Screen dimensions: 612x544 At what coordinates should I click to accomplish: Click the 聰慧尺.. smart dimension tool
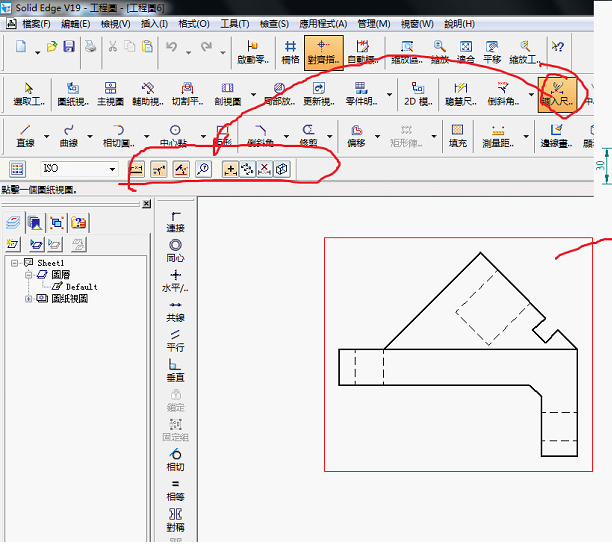(461, 94)
